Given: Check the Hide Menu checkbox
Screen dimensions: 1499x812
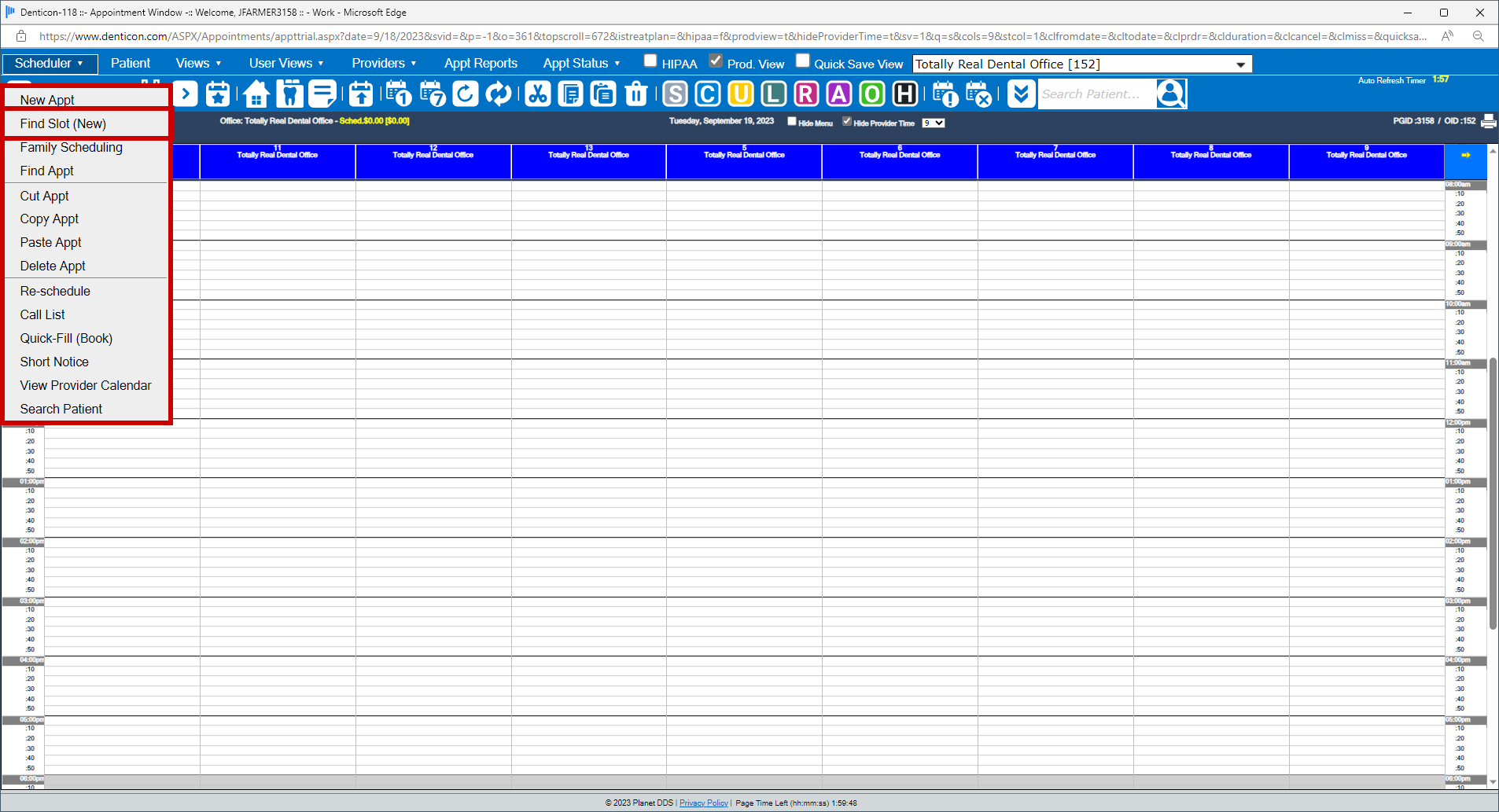Looking at the screenshot, I should pyautogui.click(x=792, y=121).
